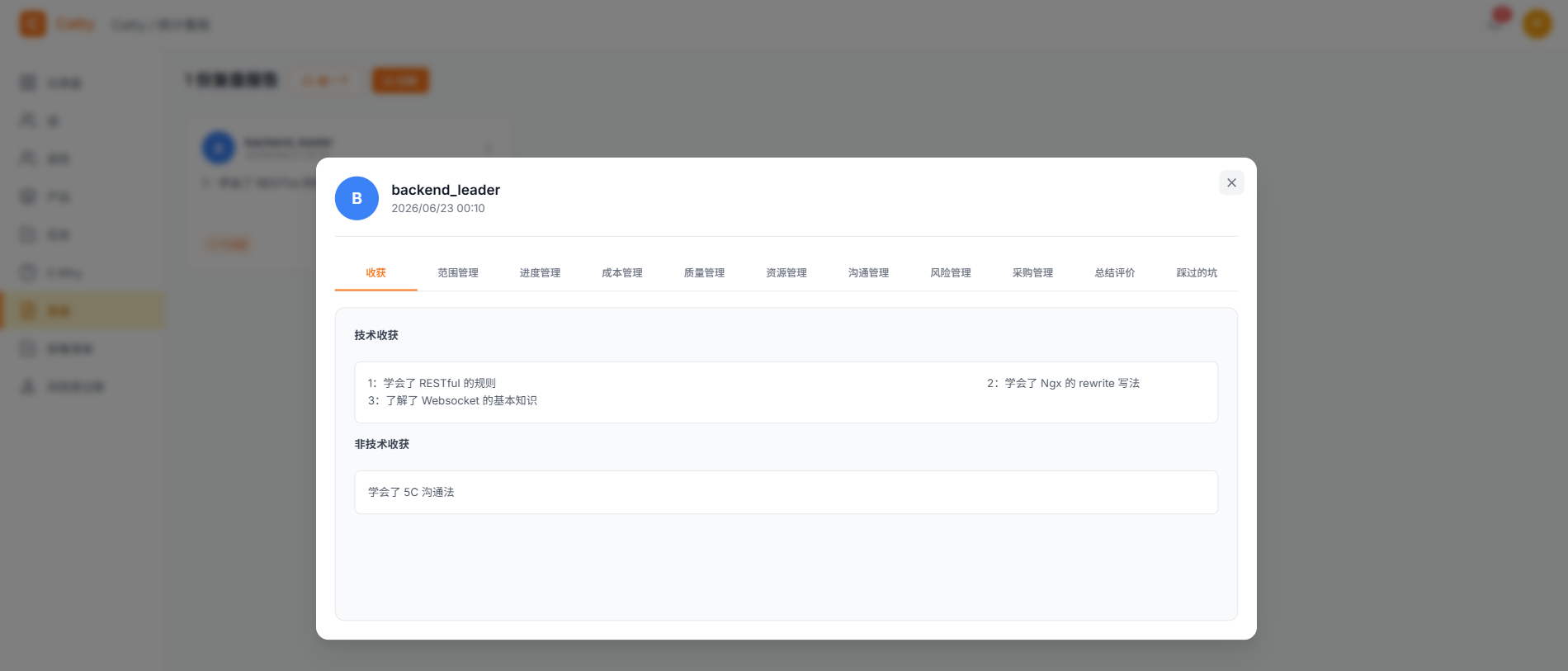Viewport: 1568px width, 671px height.
Task: Click the date 2026/06/23 00:10
Action: point(438,208)
